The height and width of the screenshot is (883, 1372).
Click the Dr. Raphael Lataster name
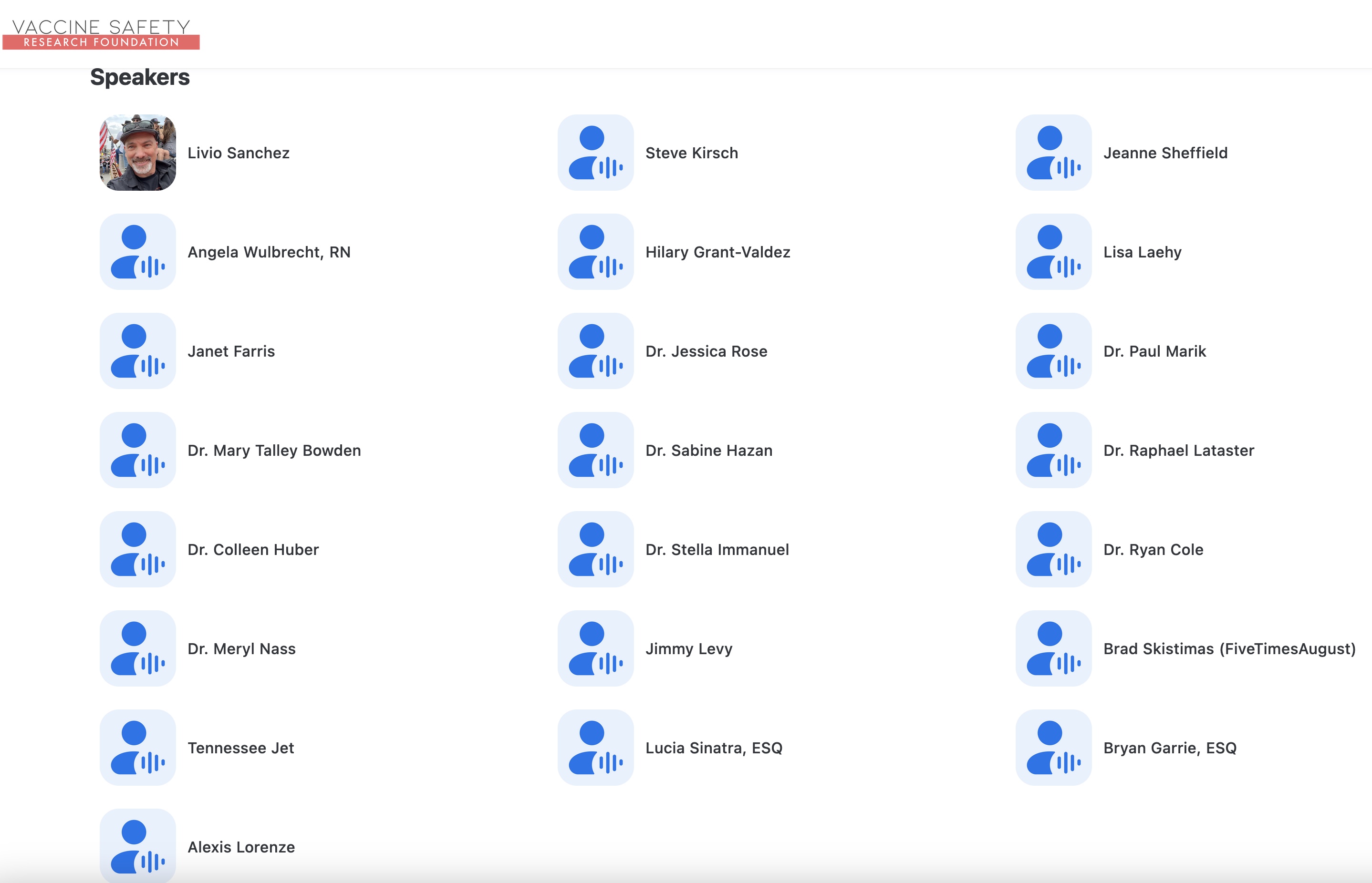(1178, 451)
